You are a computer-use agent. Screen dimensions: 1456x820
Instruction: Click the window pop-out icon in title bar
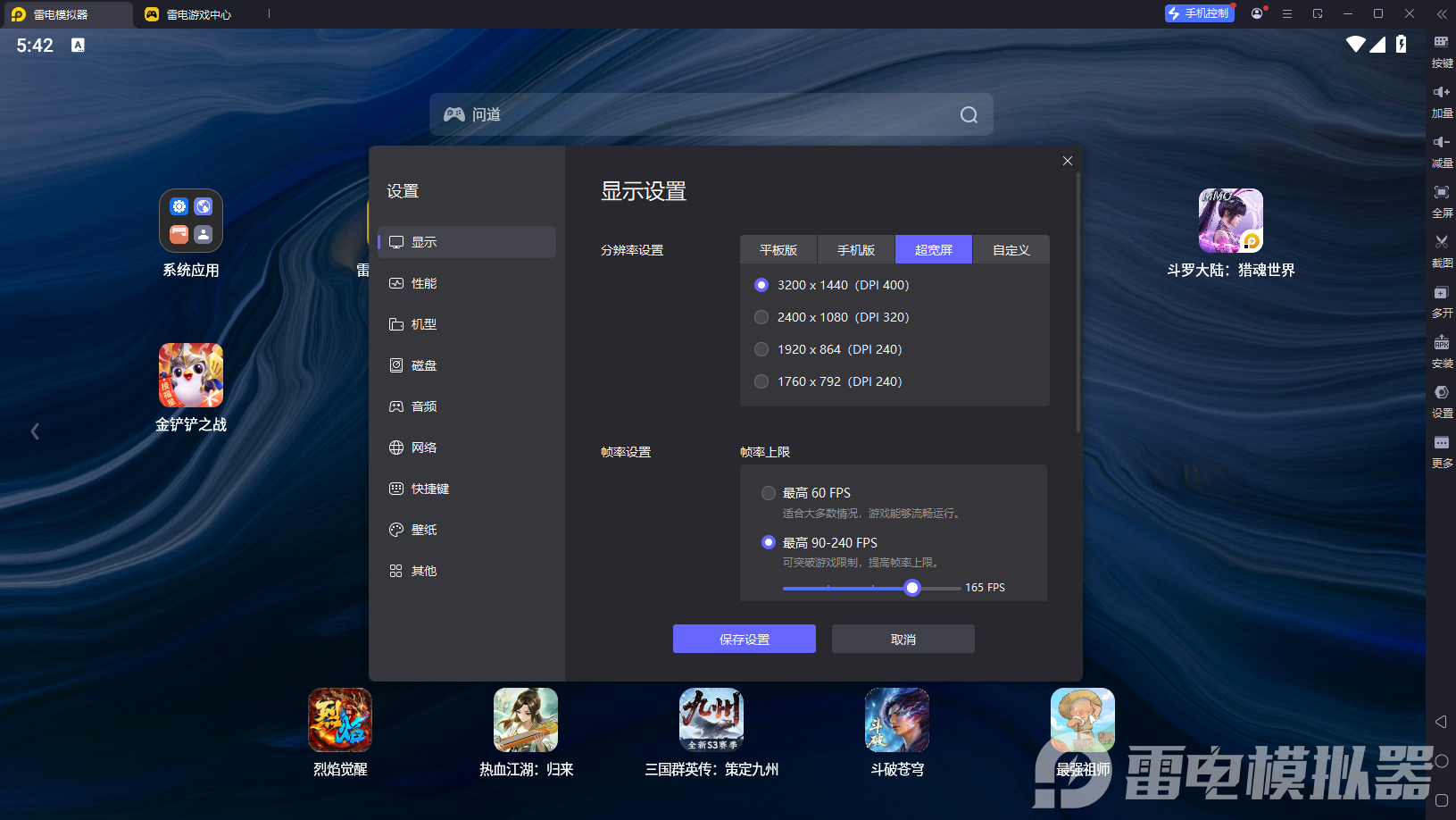point(1318,13)
